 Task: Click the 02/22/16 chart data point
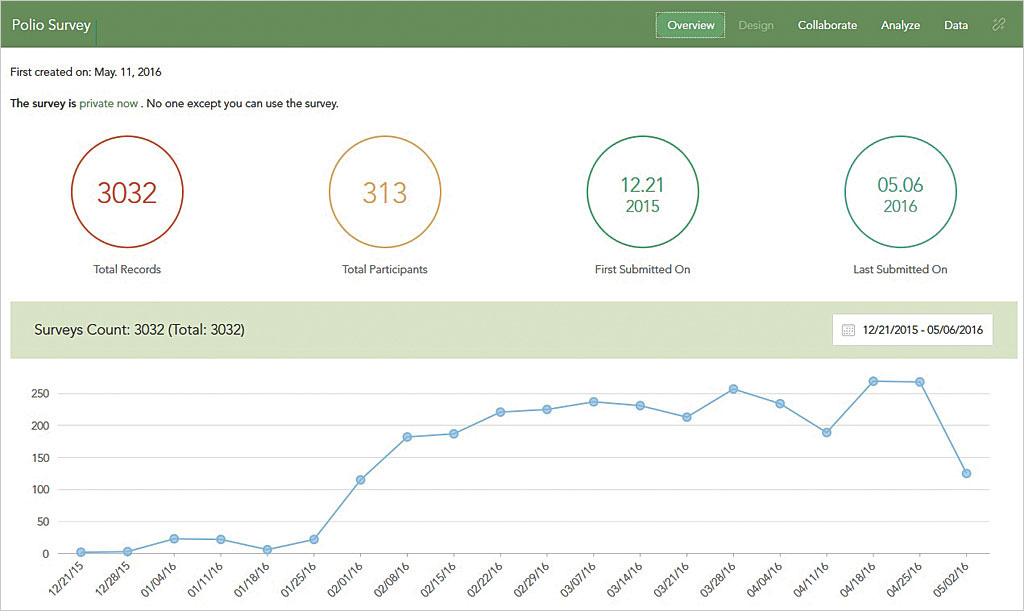[x=500, y=412]
